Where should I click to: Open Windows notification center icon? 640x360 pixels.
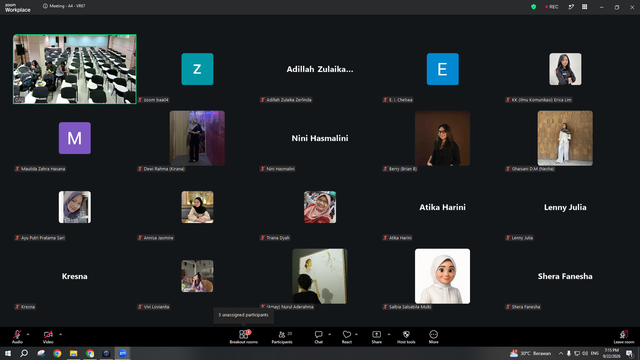(x=629, y=353)
